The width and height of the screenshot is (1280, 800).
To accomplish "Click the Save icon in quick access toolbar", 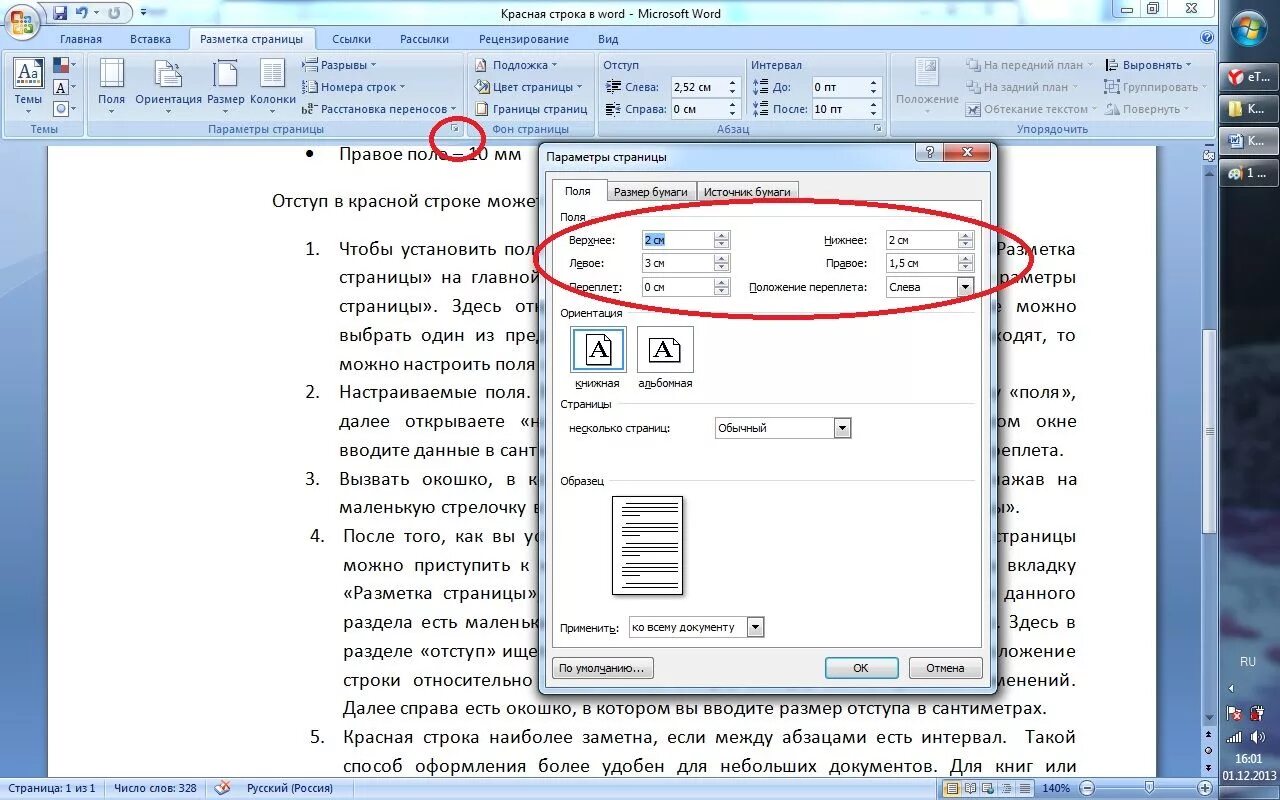I will click(x=60, y=13).
